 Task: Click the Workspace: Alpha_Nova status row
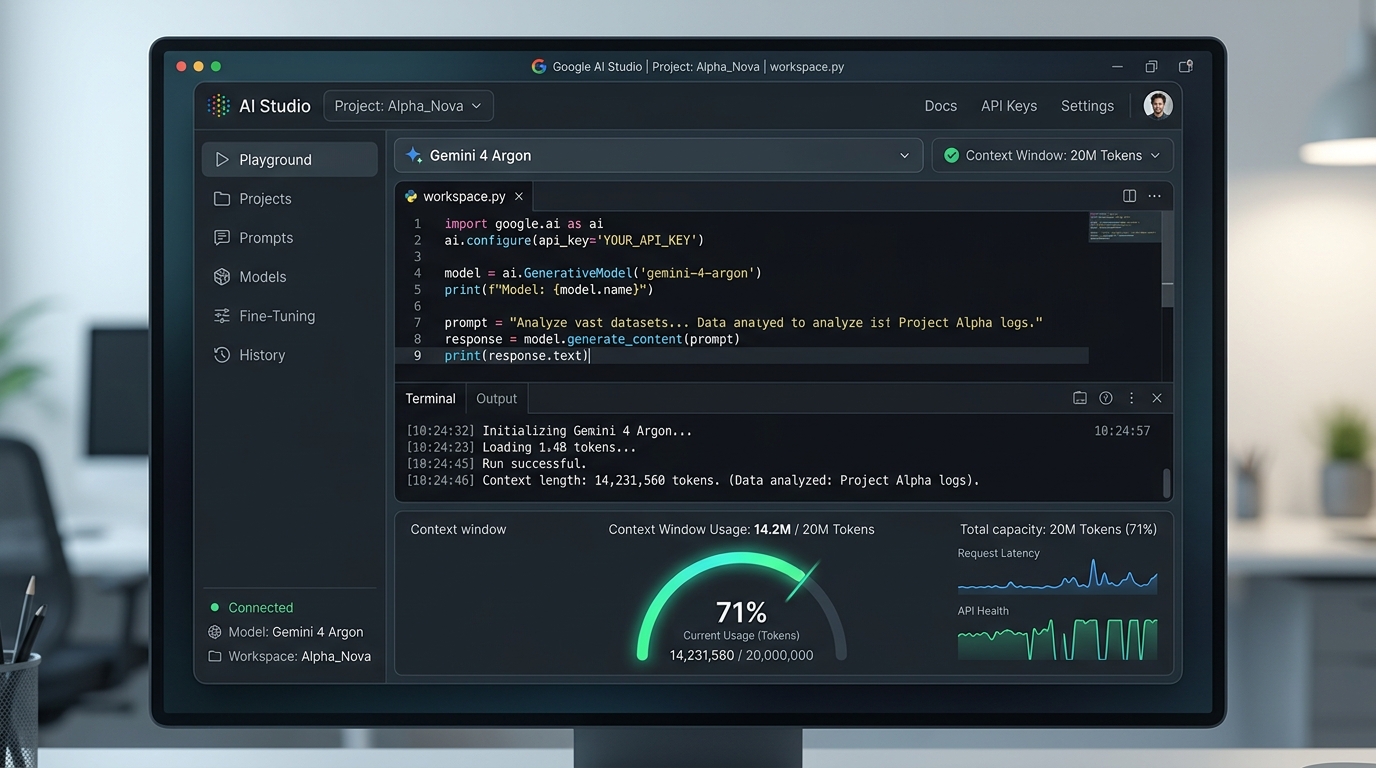point(289,656)
